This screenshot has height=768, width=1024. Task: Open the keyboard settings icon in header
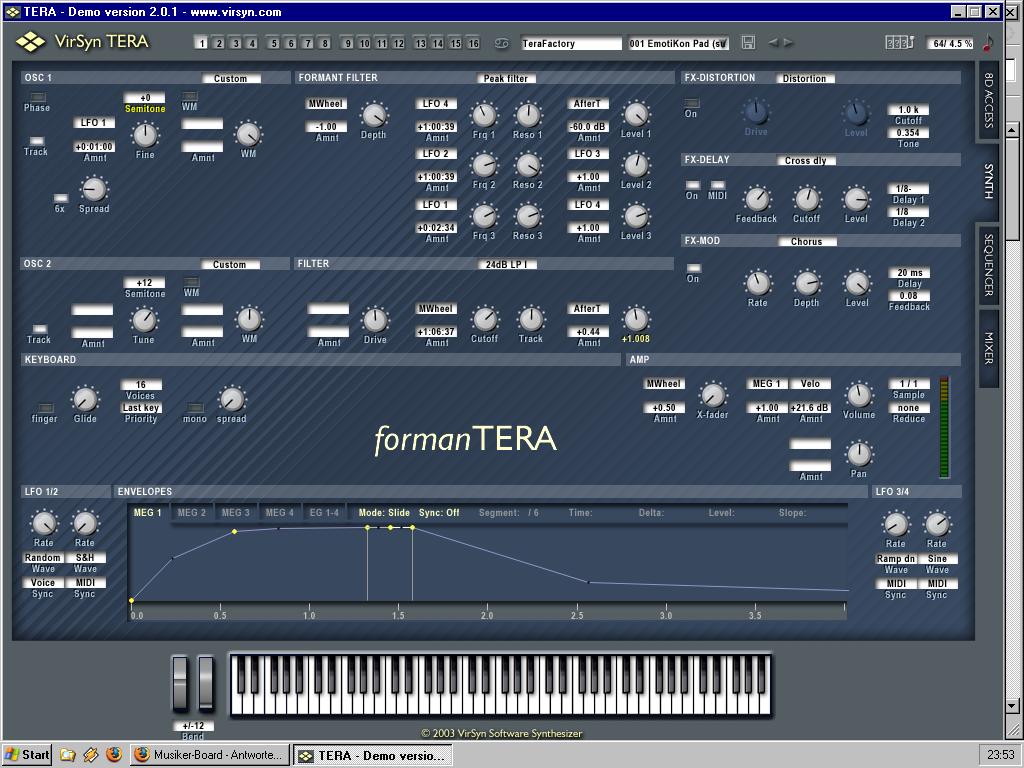click(x=899, y=42)
